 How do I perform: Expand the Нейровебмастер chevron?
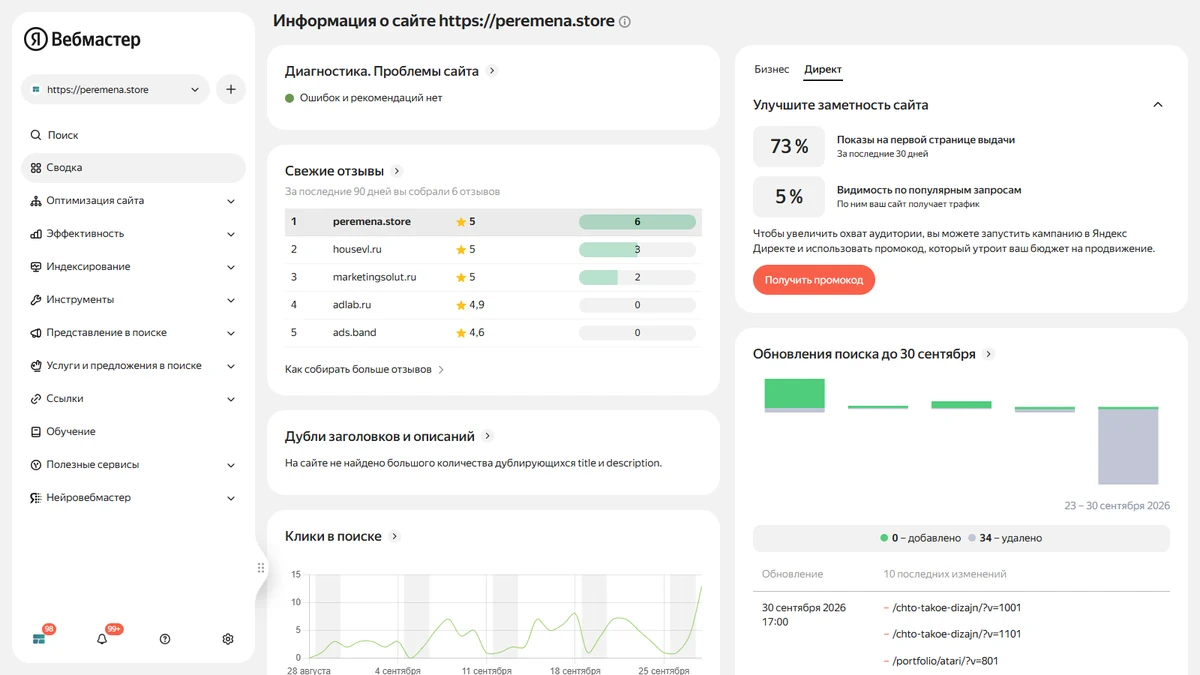coord(231,498)
